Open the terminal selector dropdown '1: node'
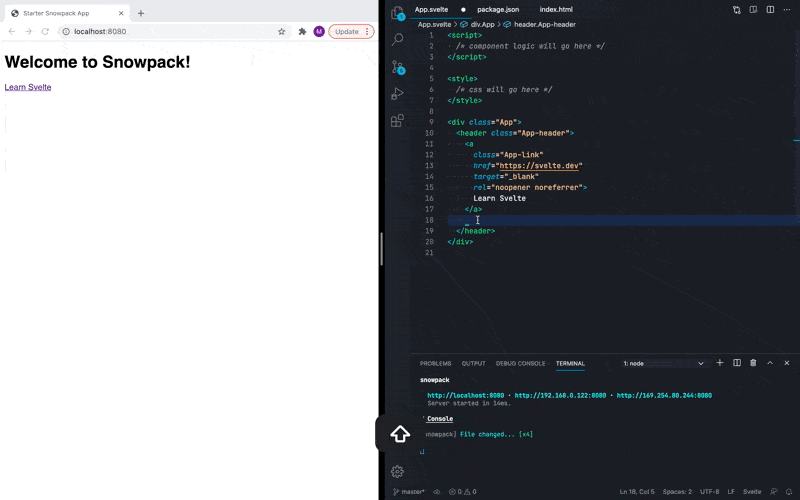800x500 pixels. (x=663, y=363)
